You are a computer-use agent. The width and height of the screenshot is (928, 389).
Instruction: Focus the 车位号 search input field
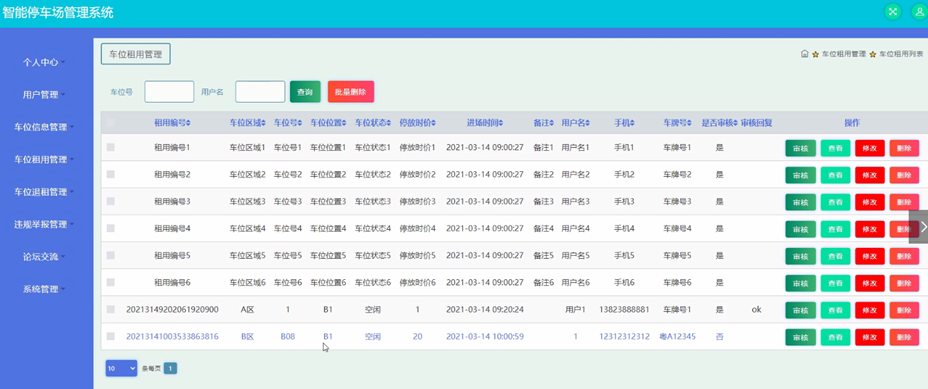[169, 92]
